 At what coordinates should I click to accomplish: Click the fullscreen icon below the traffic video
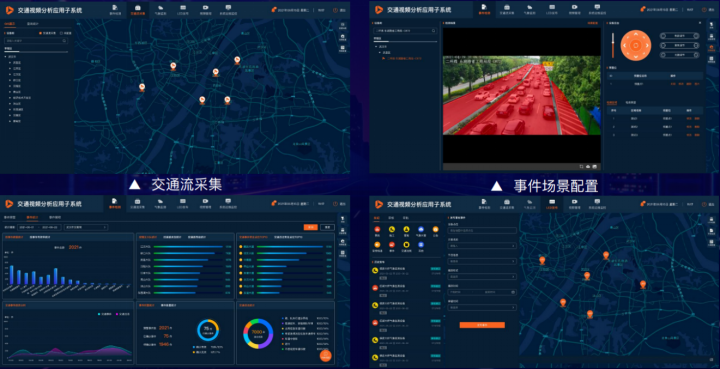point(581,166)
